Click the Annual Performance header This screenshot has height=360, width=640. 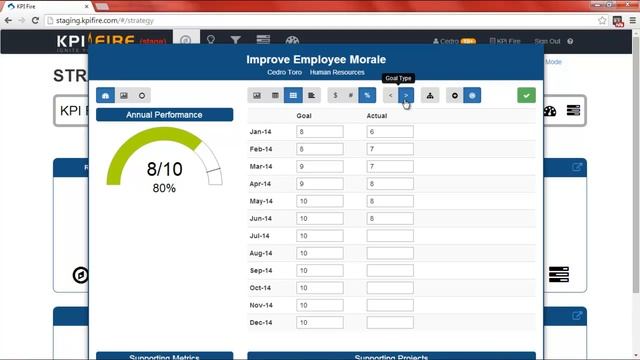point(164,115)
